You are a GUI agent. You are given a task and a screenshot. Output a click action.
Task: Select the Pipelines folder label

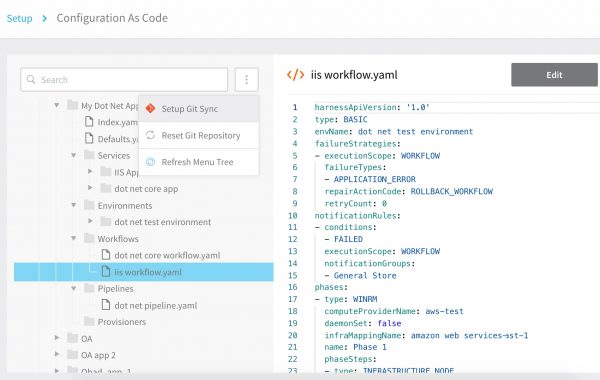(x=116, y=289)
